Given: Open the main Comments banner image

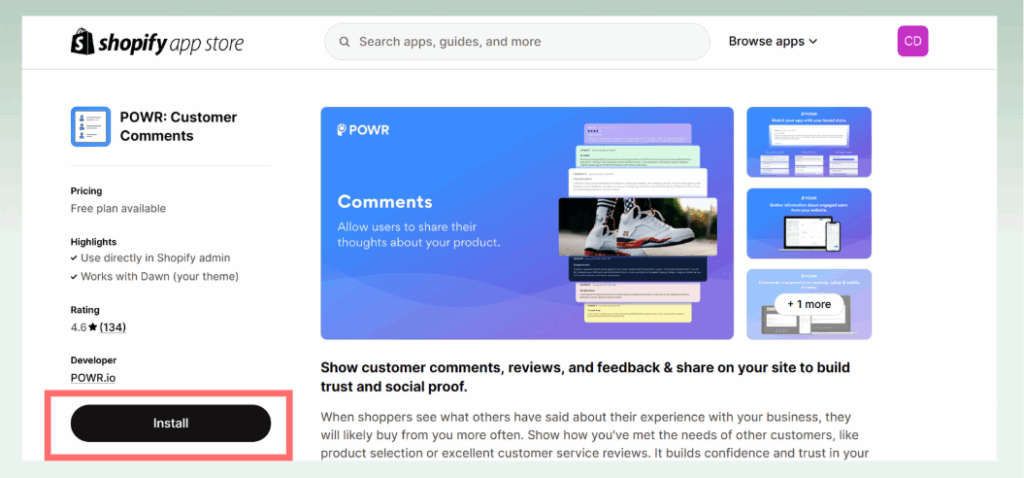Looking at the screenshot, I should tap(527, 223).
